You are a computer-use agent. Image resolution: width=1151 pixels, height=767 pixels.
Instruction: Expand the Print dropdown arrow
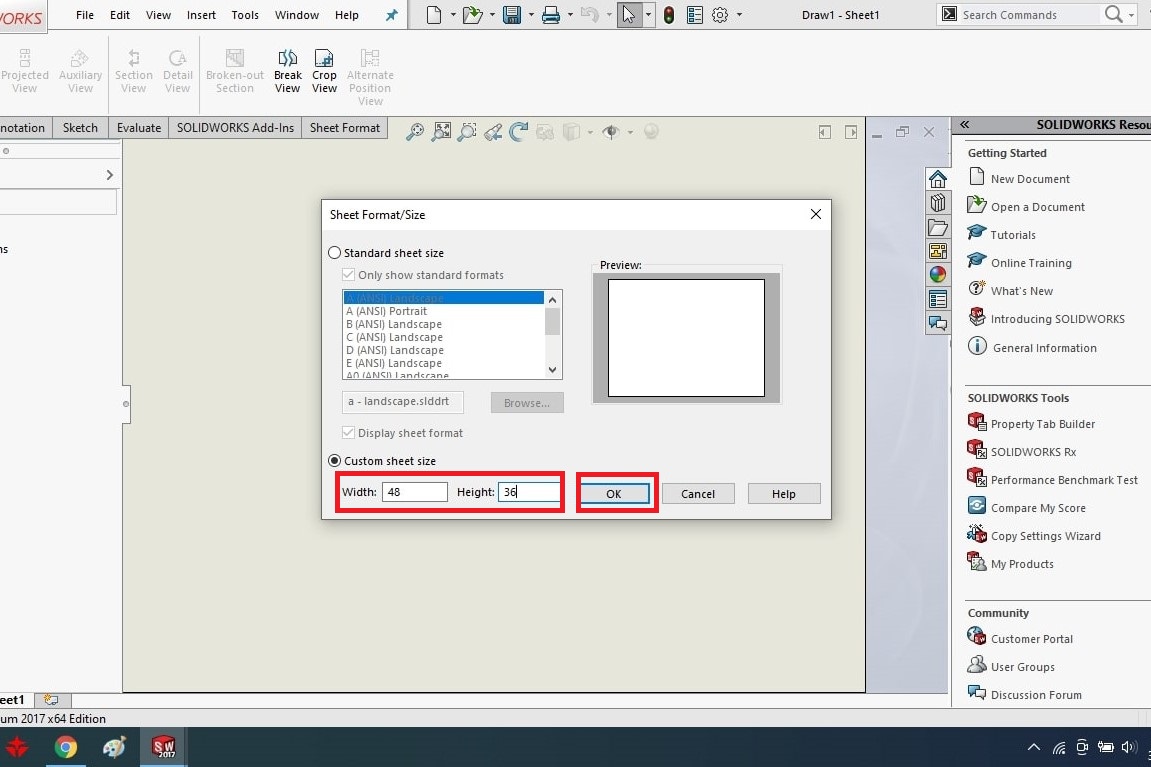pos(570,15)
